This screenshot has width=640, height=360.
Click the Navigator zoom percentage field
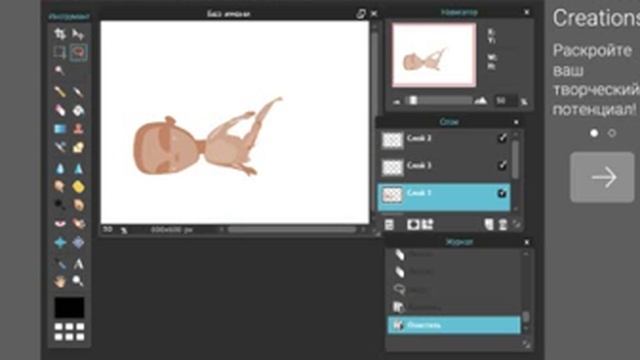[x=505, y=100]
